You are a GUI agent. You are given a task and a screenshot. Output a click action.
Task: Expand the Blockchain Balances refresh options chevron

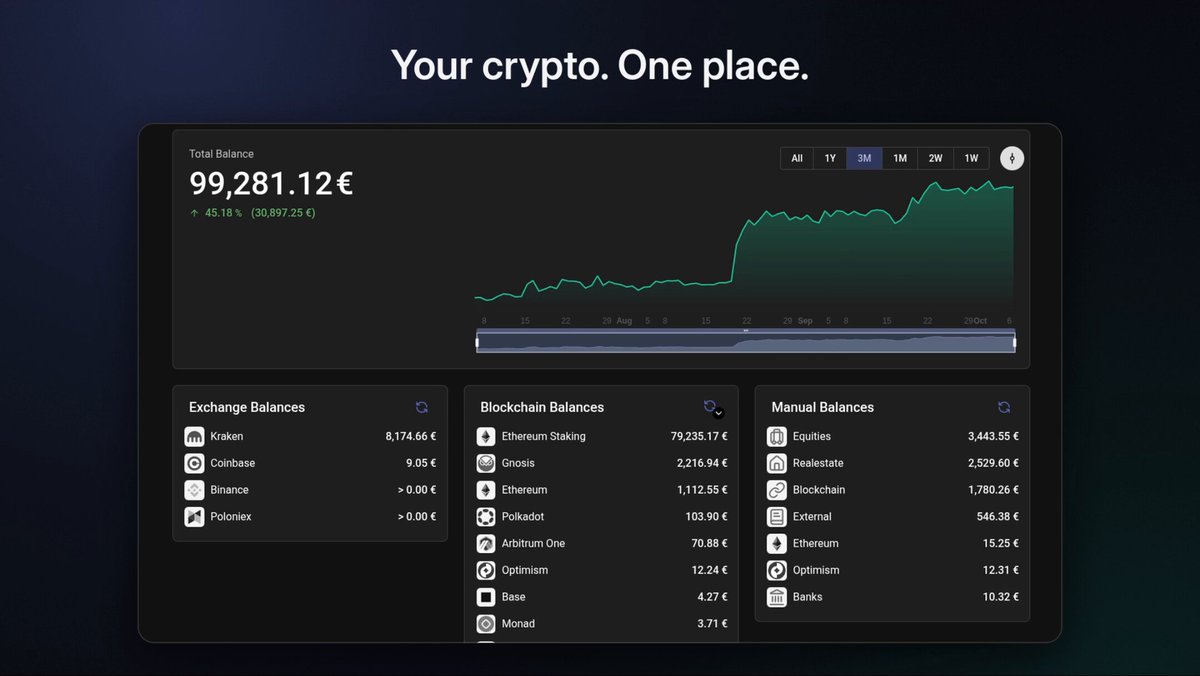click(718, 413)
